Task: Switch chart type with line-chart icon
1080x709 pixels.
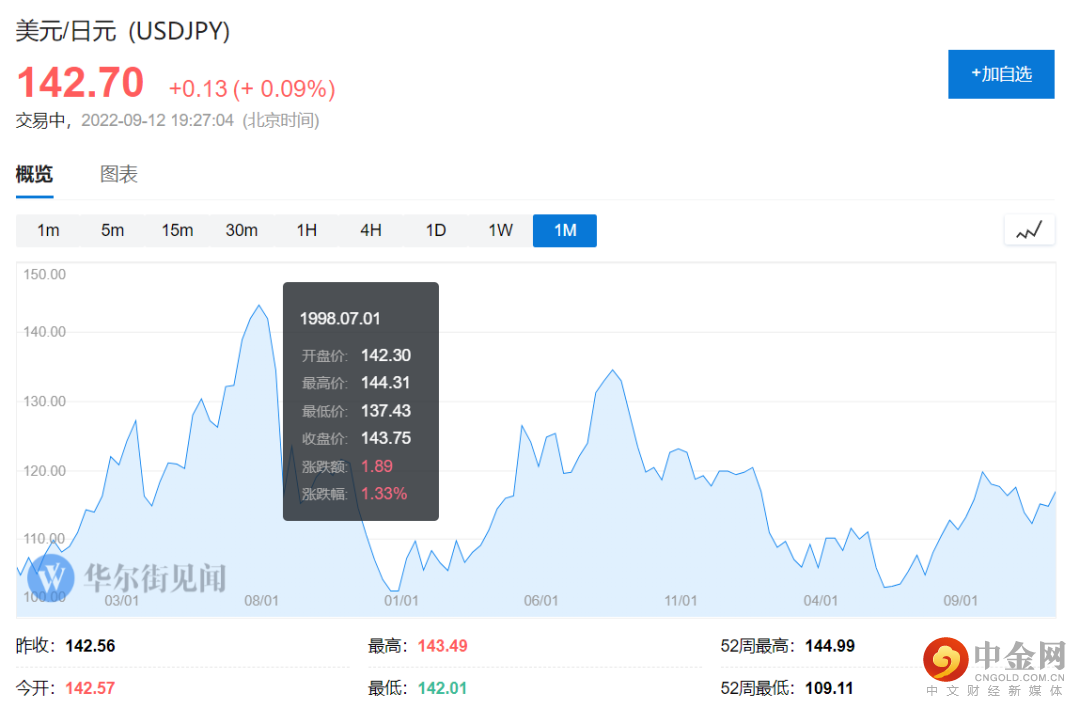Action: pos(1029,230)
